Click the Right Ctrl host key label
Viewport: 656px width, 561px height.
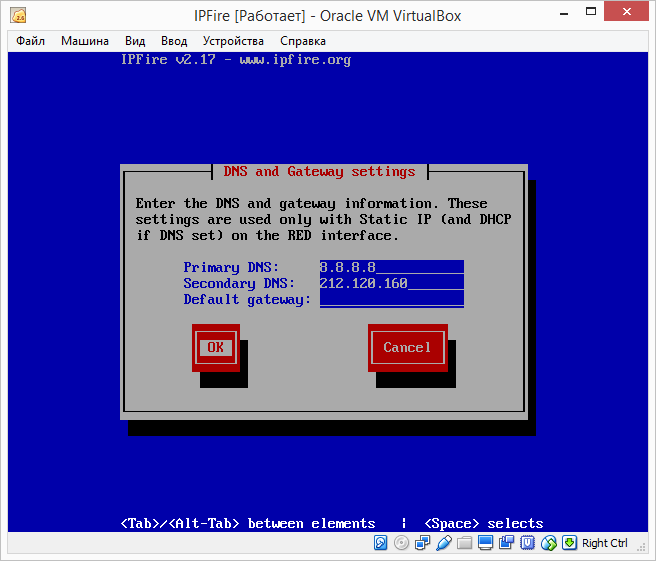click(605, 543)
